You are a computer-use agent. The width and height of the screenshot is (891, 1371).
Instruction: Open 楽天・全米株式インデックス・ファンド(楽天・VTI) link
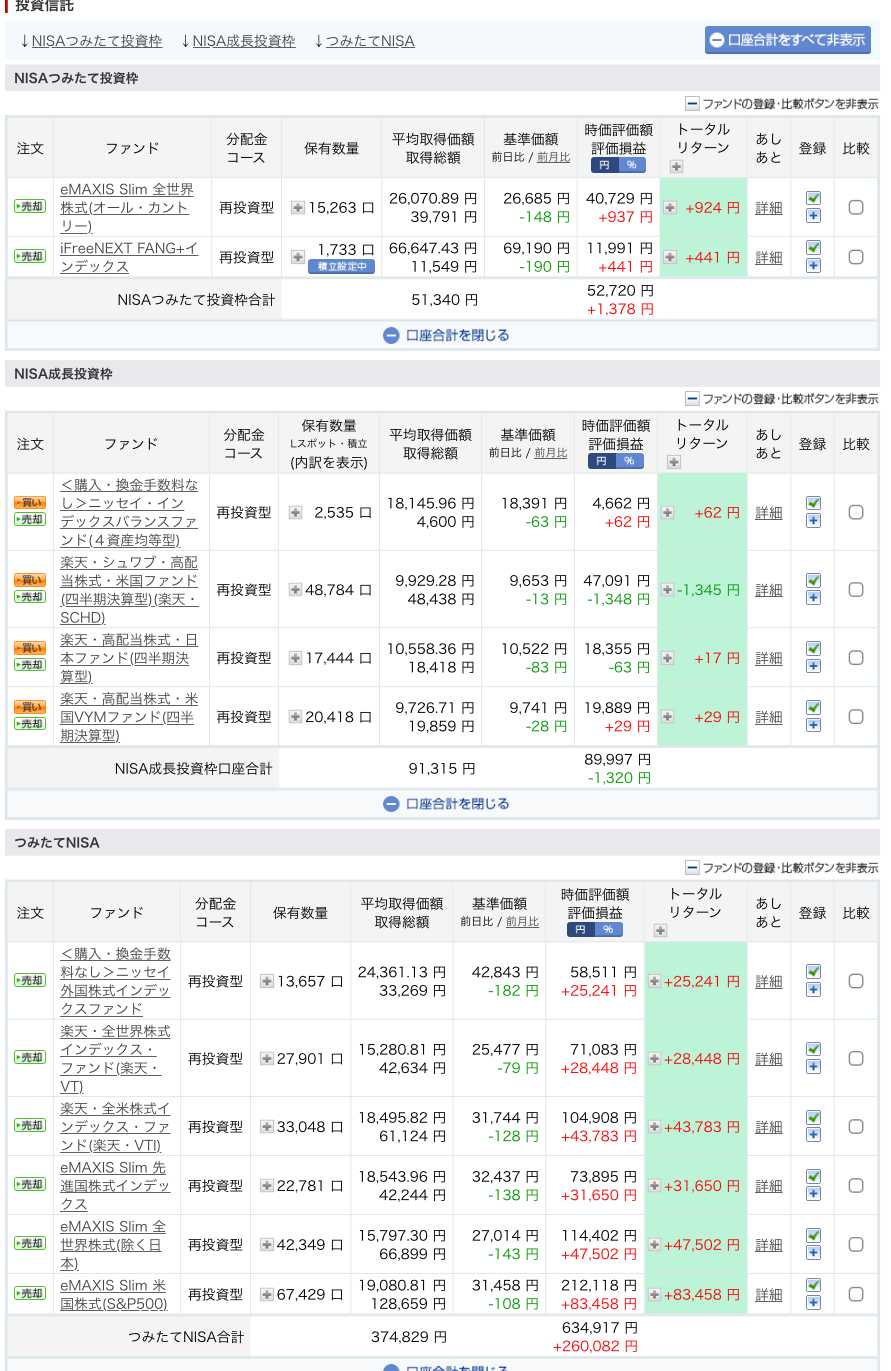[x=115, y=1126]
